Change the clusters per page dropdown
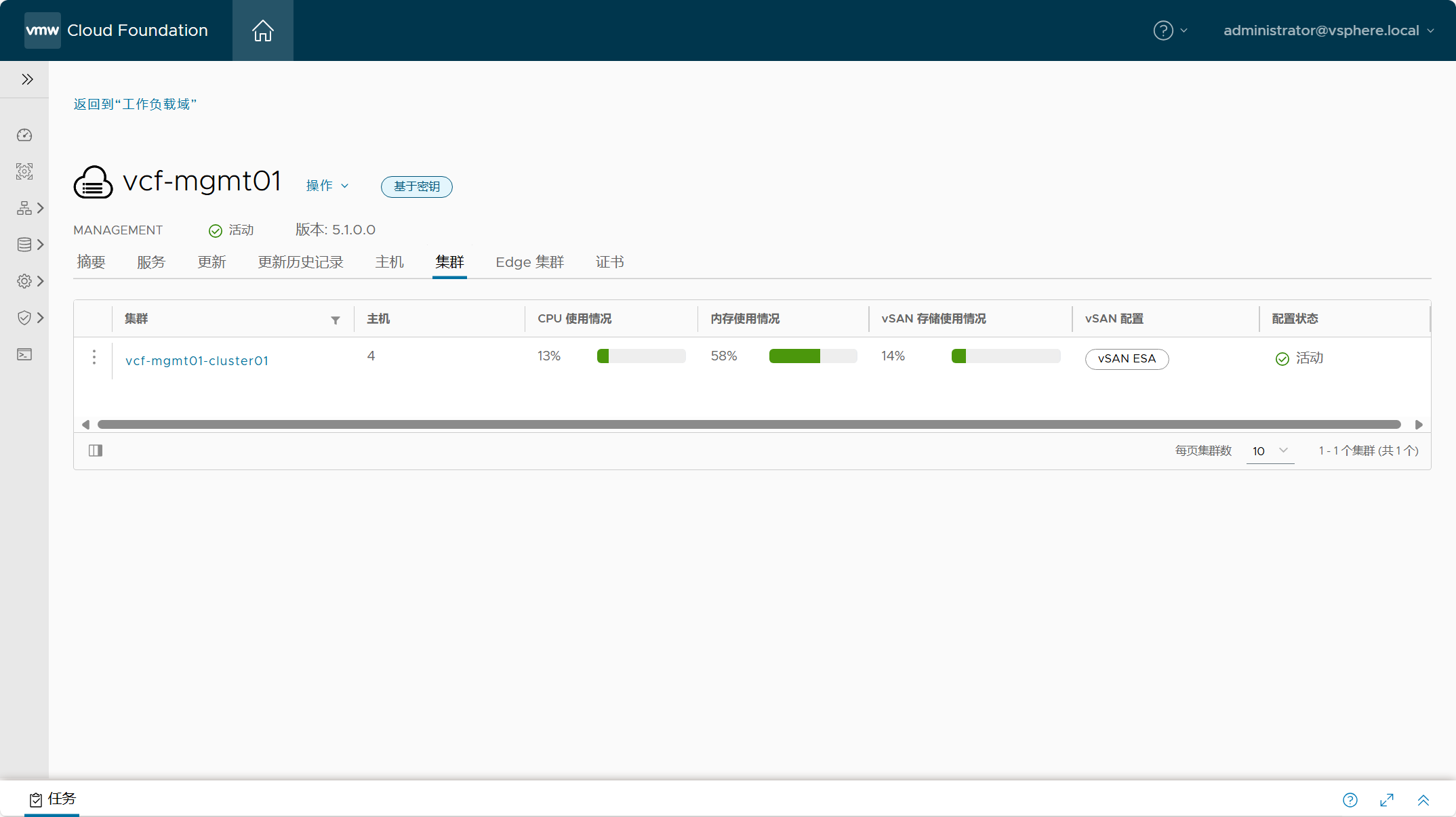The image size is (1456, 817). point(1270,451)
